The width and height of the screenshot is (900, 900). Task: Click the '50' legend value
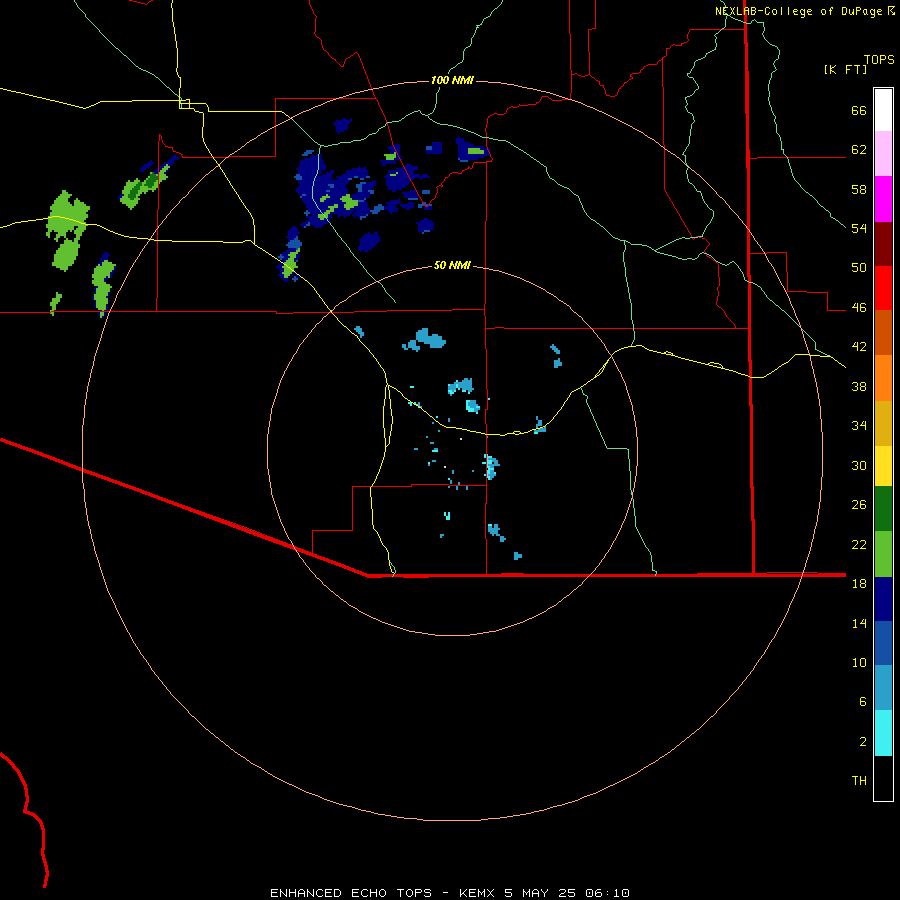point(859,268)
